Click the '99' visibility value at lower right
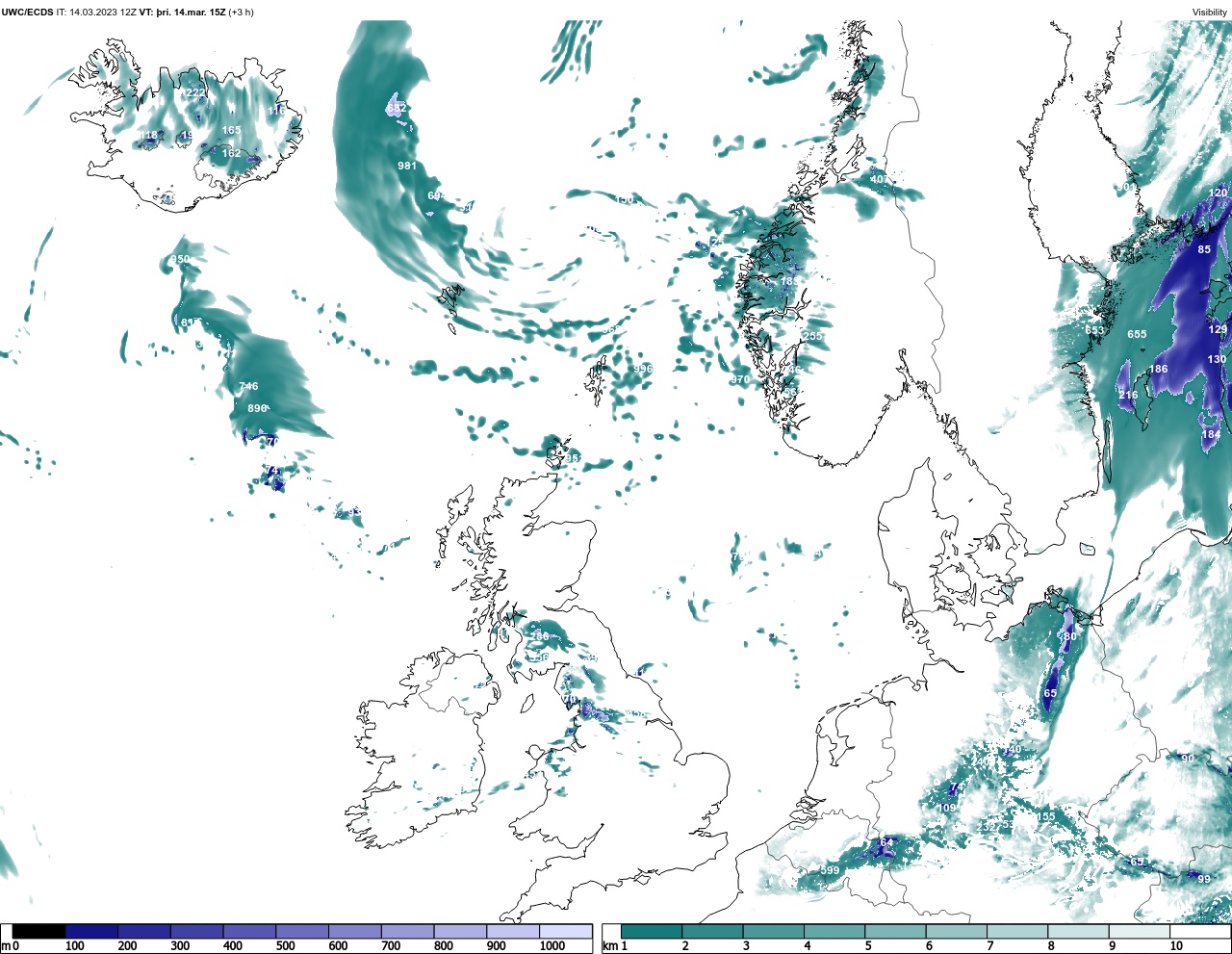 coord(1204,879)
